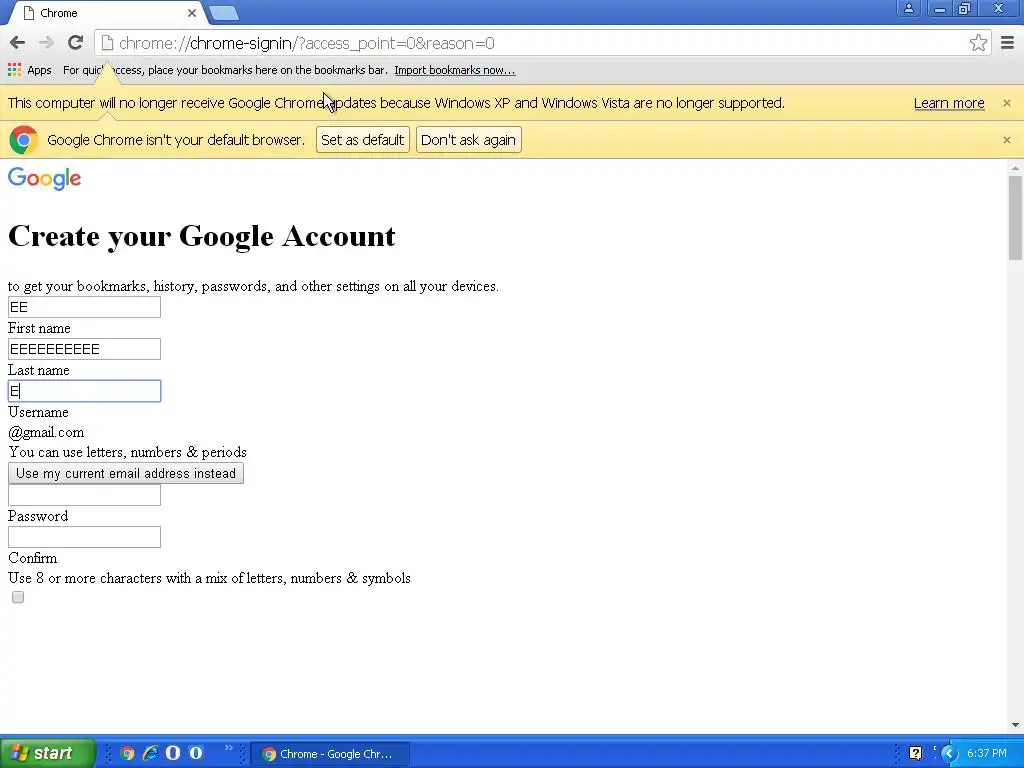This screenshot has height=768, width=1024.
Task: Open the Learn more link
Action: 949,103
